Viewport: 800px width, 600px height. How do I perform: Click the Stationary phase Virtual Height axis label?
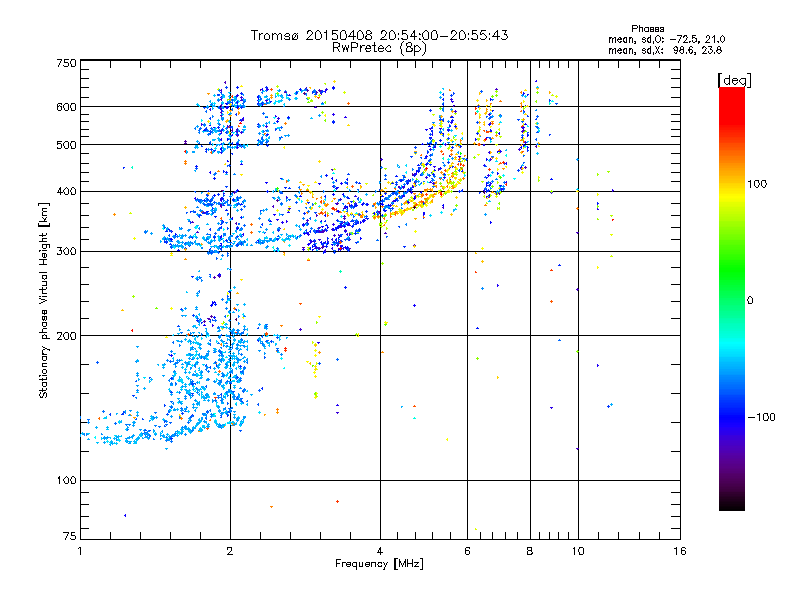43,301
